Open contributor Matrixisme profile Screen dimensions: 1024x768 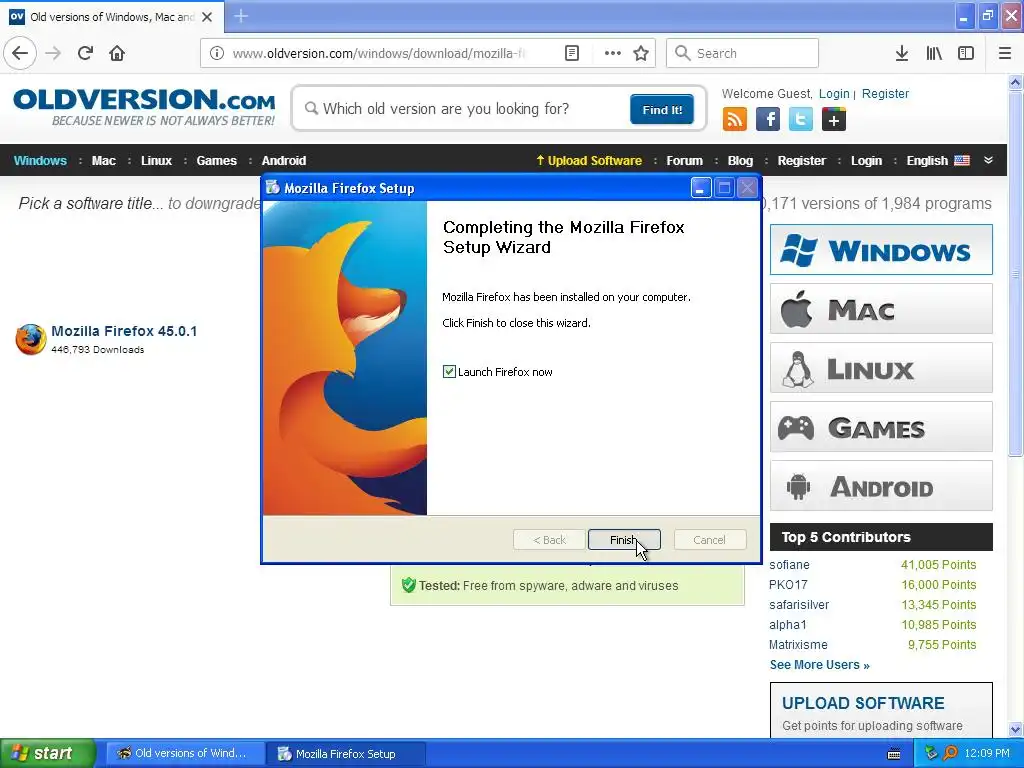798,645
